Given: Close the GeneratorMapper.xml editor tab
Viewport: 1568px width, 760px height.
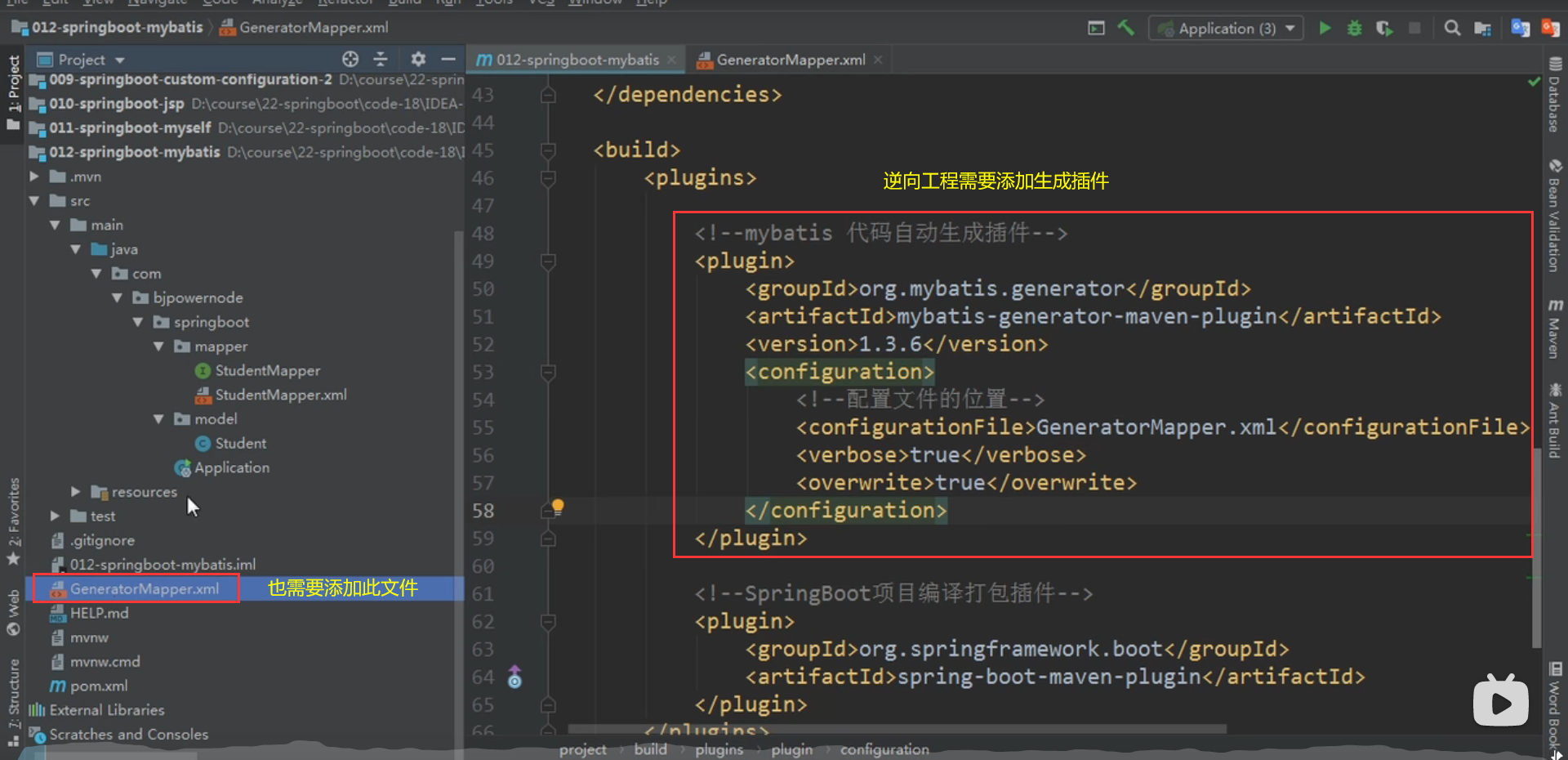Looking at the screenshot, I should [878, 60].
